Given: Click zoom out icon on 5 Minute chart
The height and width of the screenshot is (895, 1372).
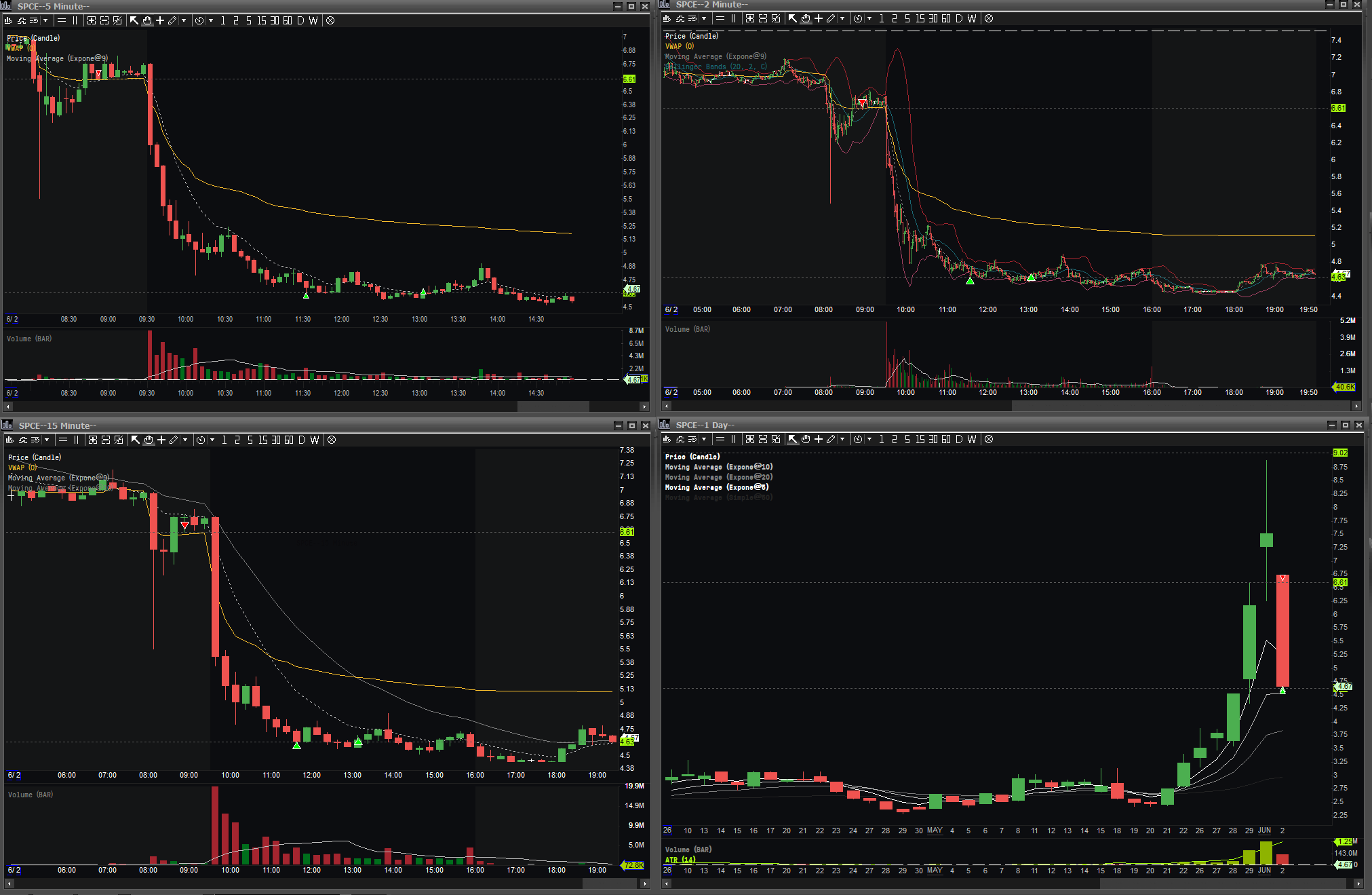Looking at the screenshot, I should (x=104, y=20).
